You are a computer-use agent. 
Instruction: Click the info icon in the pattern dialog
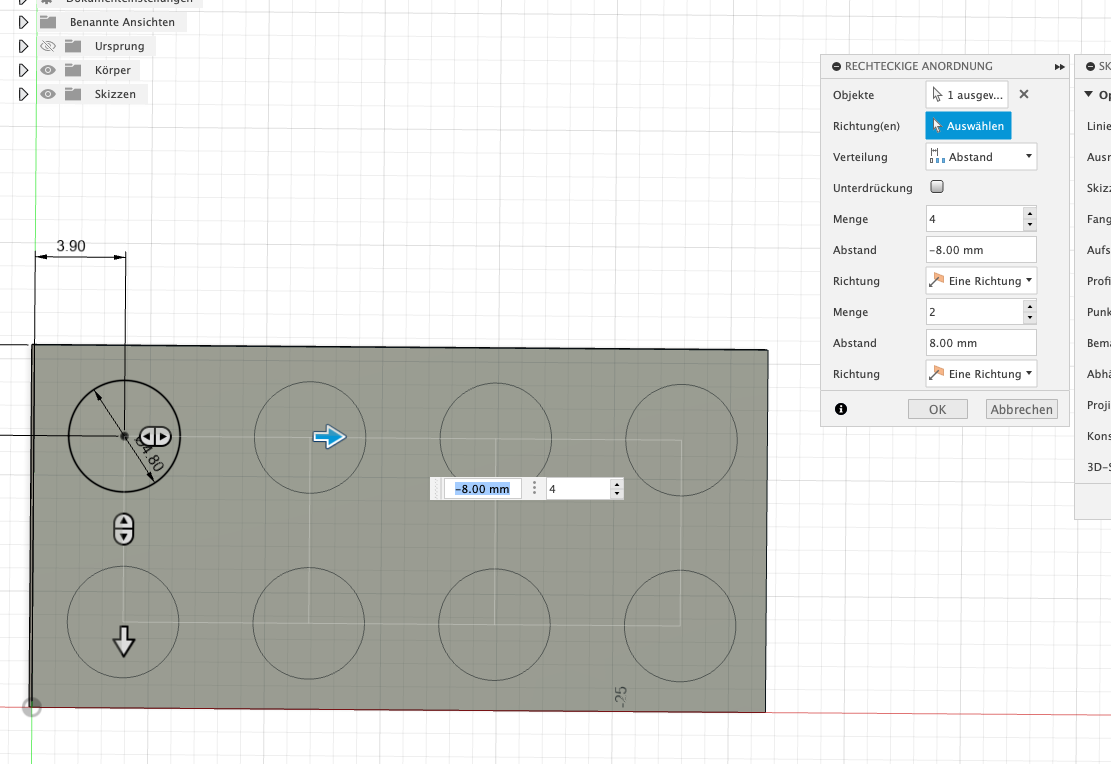pyautogui.click(x=840, y=409)
